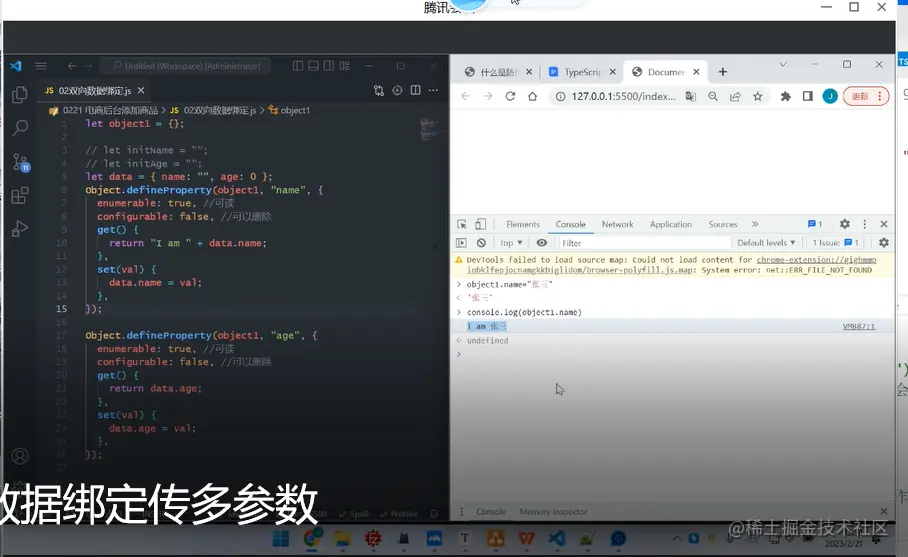This screenshot has height=557, width=908.
Task: Click the Untitled (Workspace) command center search
Action: click(x=186, y=66)
